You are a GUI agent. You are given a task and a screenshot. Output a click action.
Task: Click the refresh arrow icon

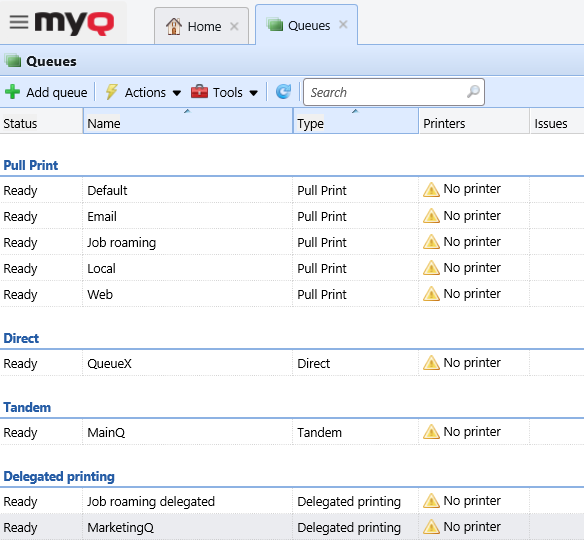283,92
